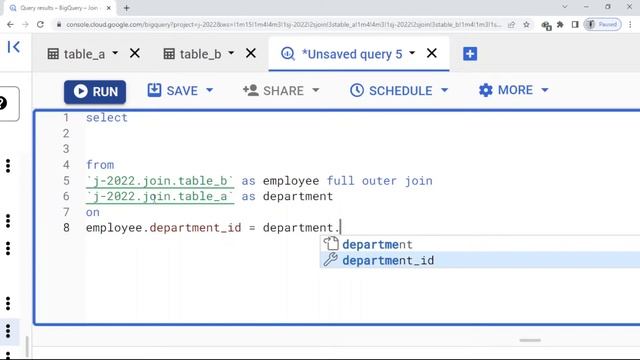Run the query
Image resolution: width=640 pixels, height=360 pixels.
95,91
